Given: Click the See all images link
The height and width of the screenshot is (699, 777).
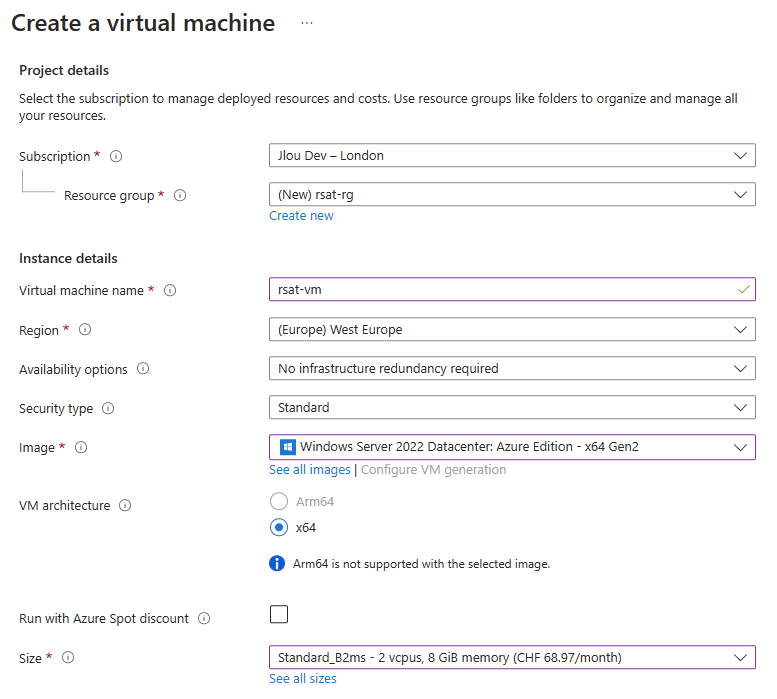Looking at the screenshot, I should click(310, 470).
